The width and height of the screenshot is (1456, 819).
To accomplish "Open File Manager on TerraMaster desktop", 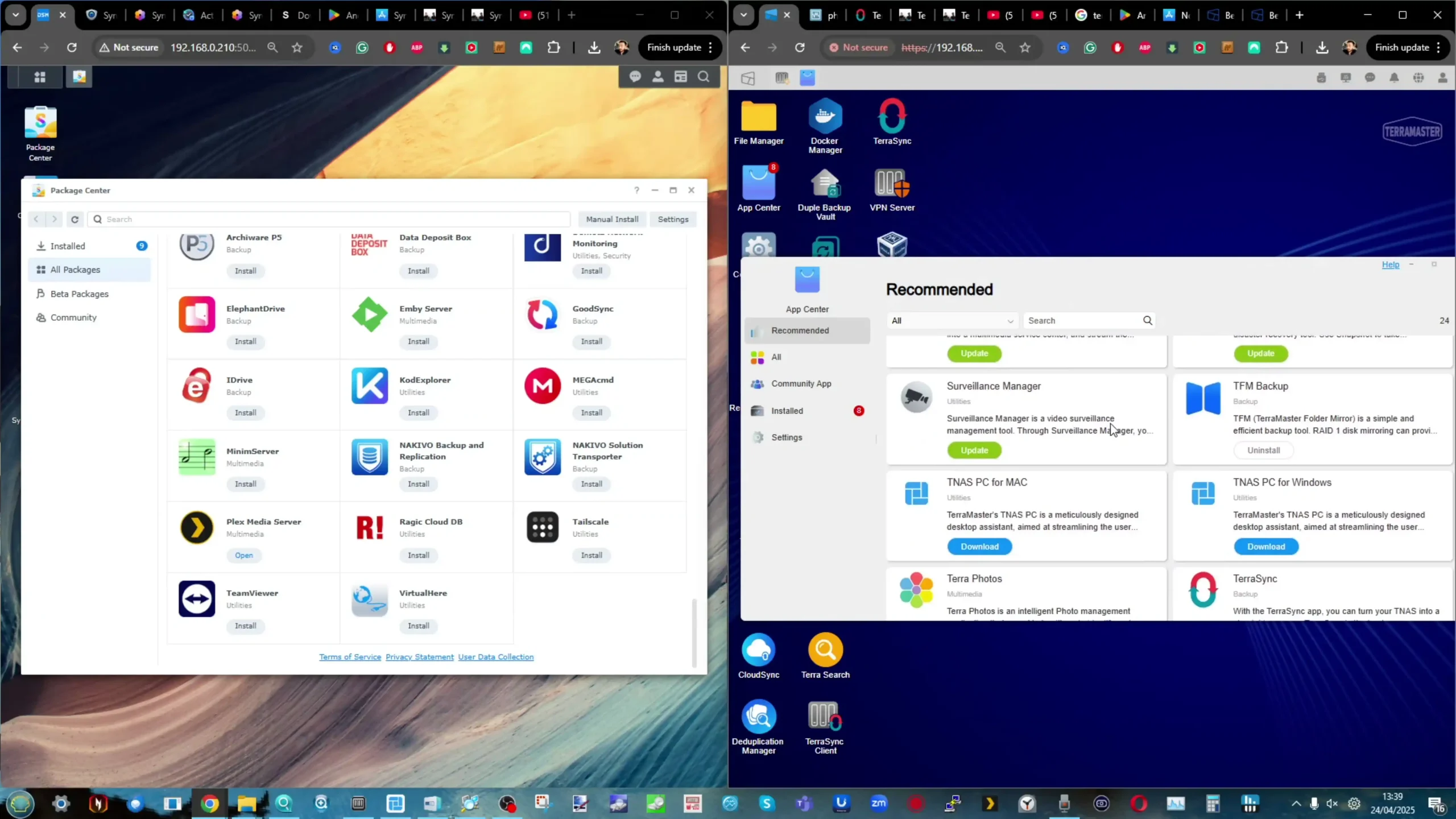I will pos(759,123).
